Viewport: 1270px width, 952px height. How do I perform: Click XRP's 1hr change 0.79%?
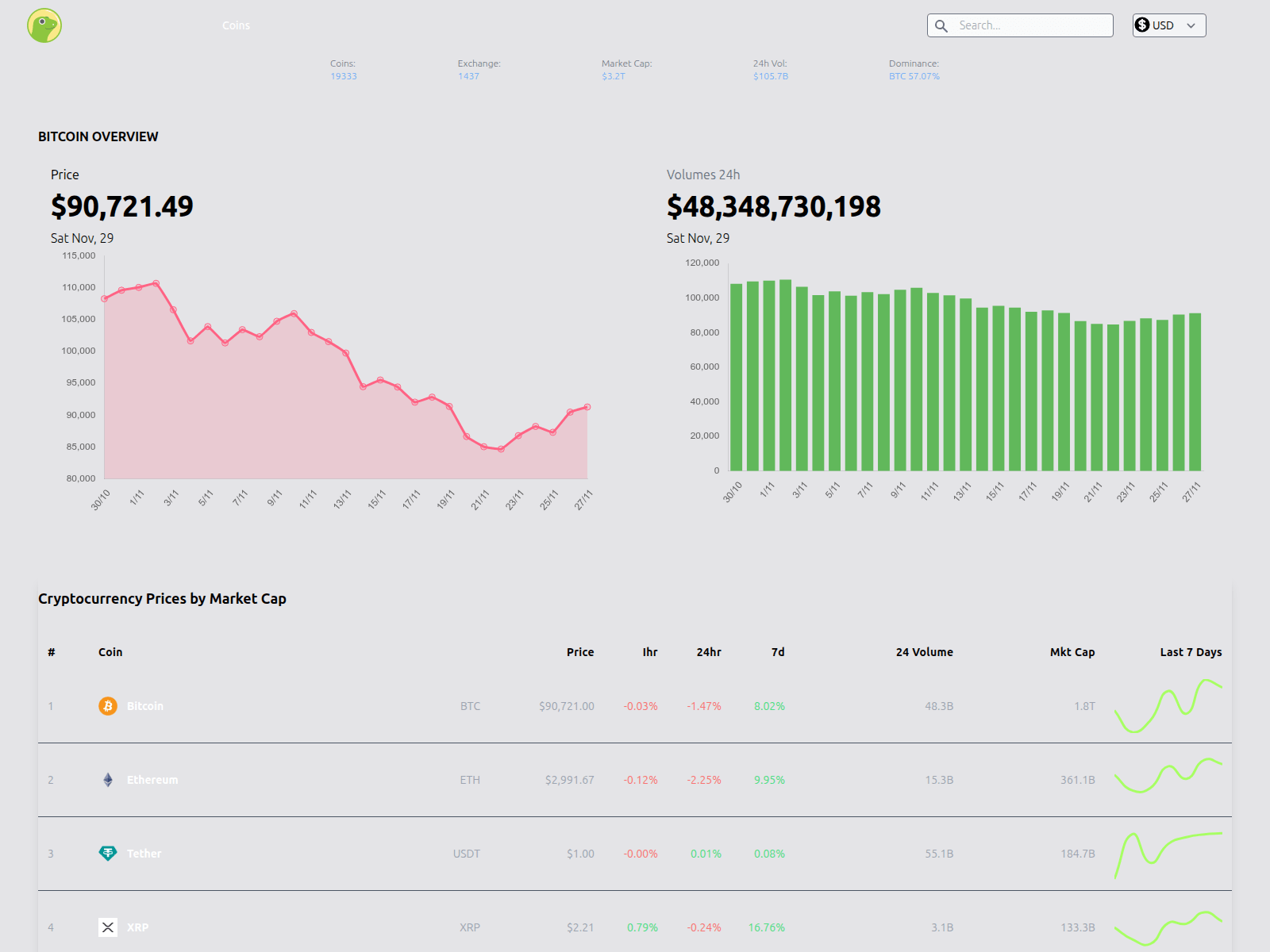[642, 927]
